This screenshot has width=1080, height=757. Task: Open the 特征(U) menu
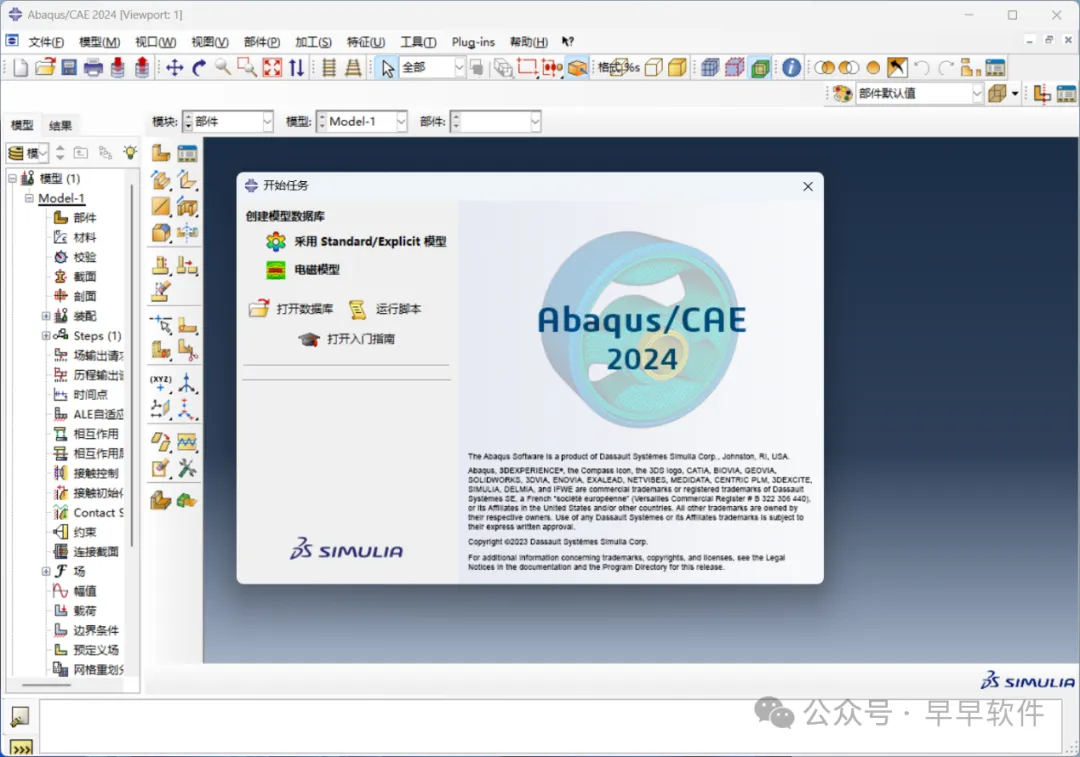[x=365, y=42]
